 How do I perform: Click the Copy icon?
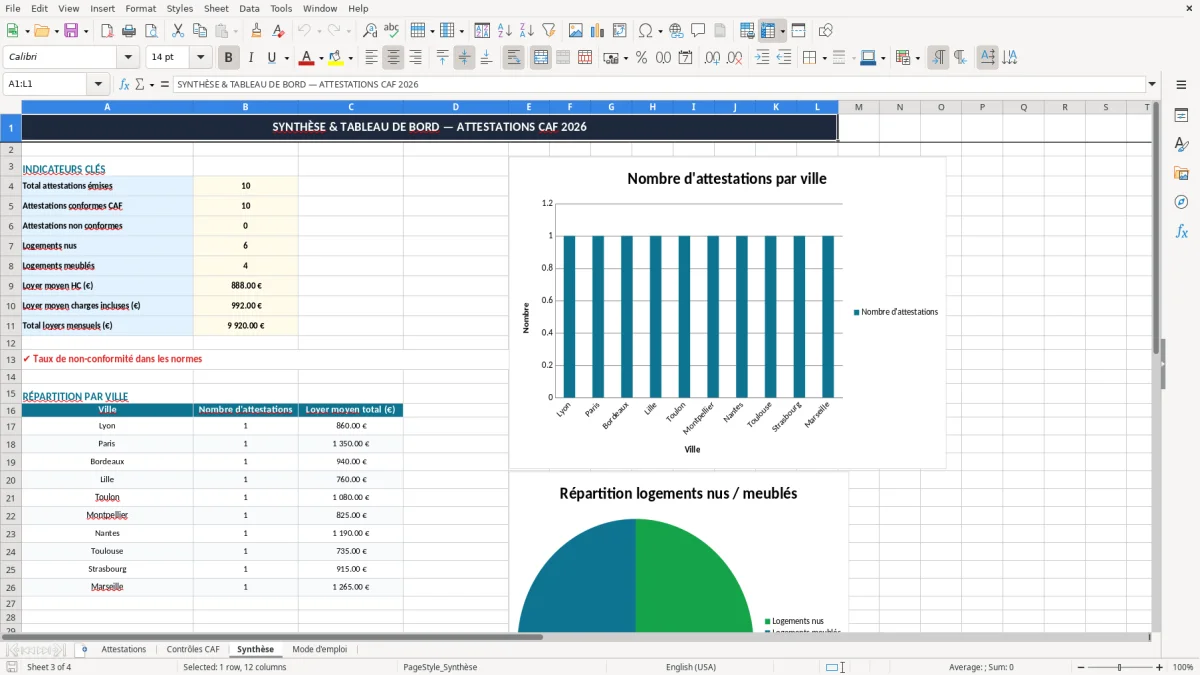(199, 31)
